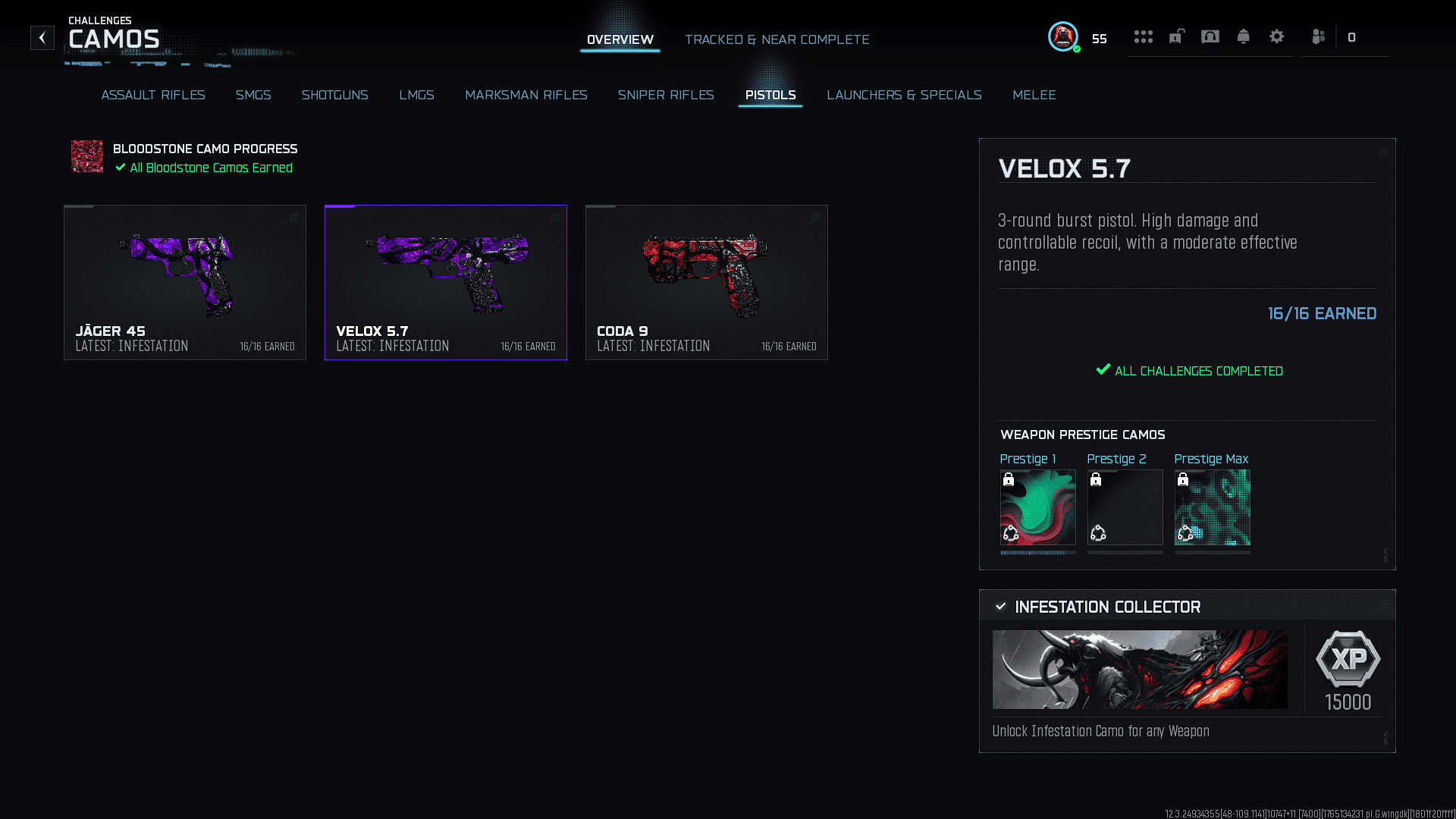
Task: Go back using the left arrow button
Action: (42, 38)
